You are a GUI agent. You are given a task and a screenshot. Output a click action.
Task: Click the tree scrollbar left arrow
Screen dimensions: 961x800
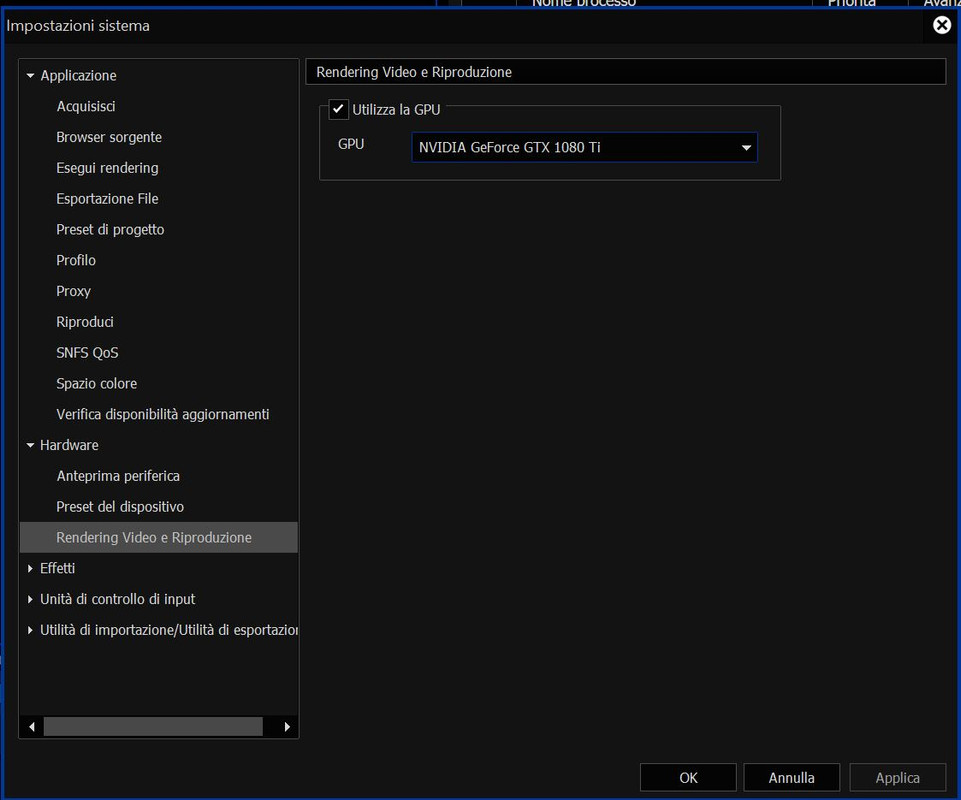pos(32,727)
